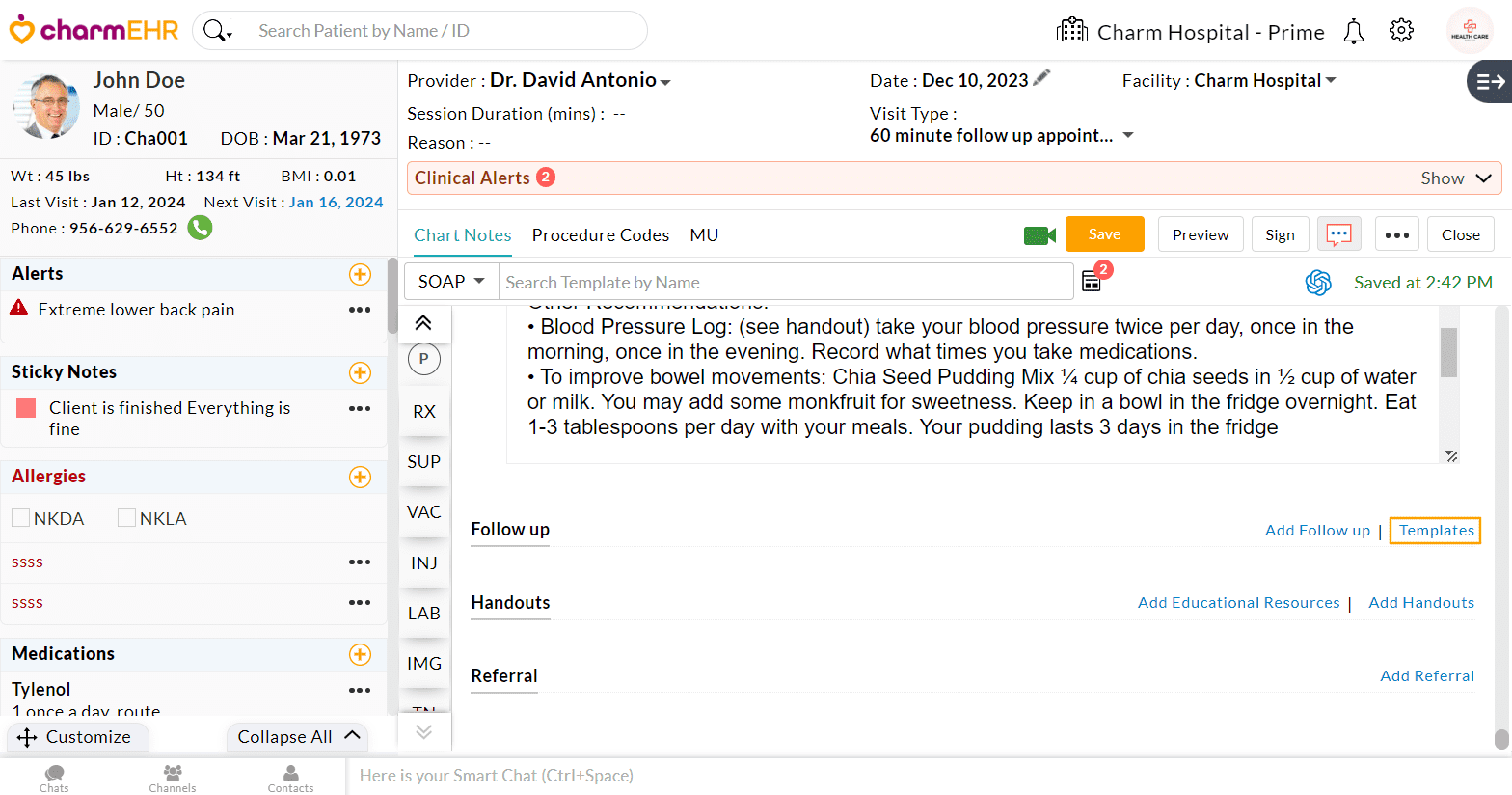Open the SOAP template type dropdown

(x=450, y=282)
